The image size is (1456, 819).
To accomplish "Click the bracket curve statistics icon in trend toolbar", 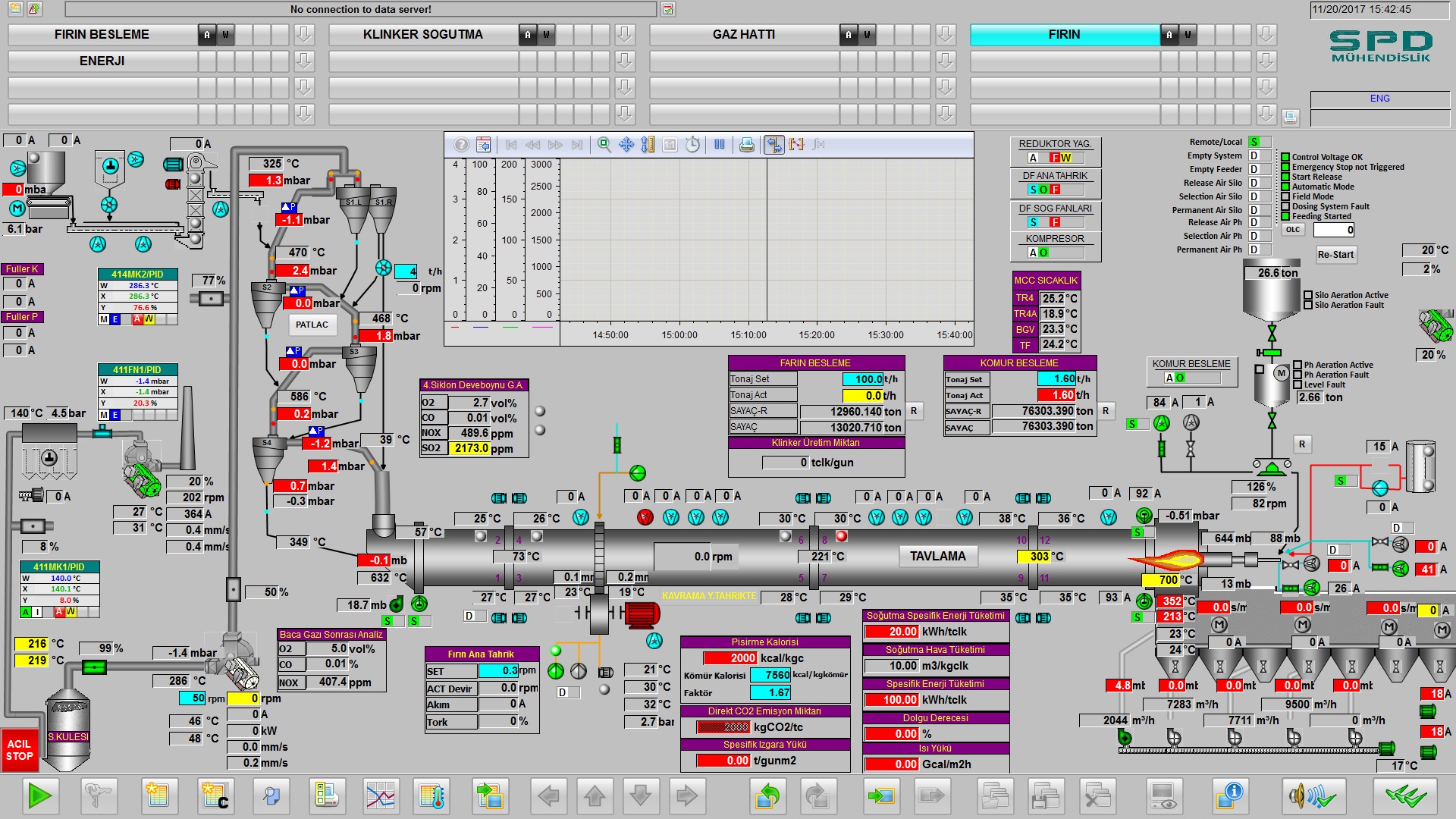I will coord(796,145).
